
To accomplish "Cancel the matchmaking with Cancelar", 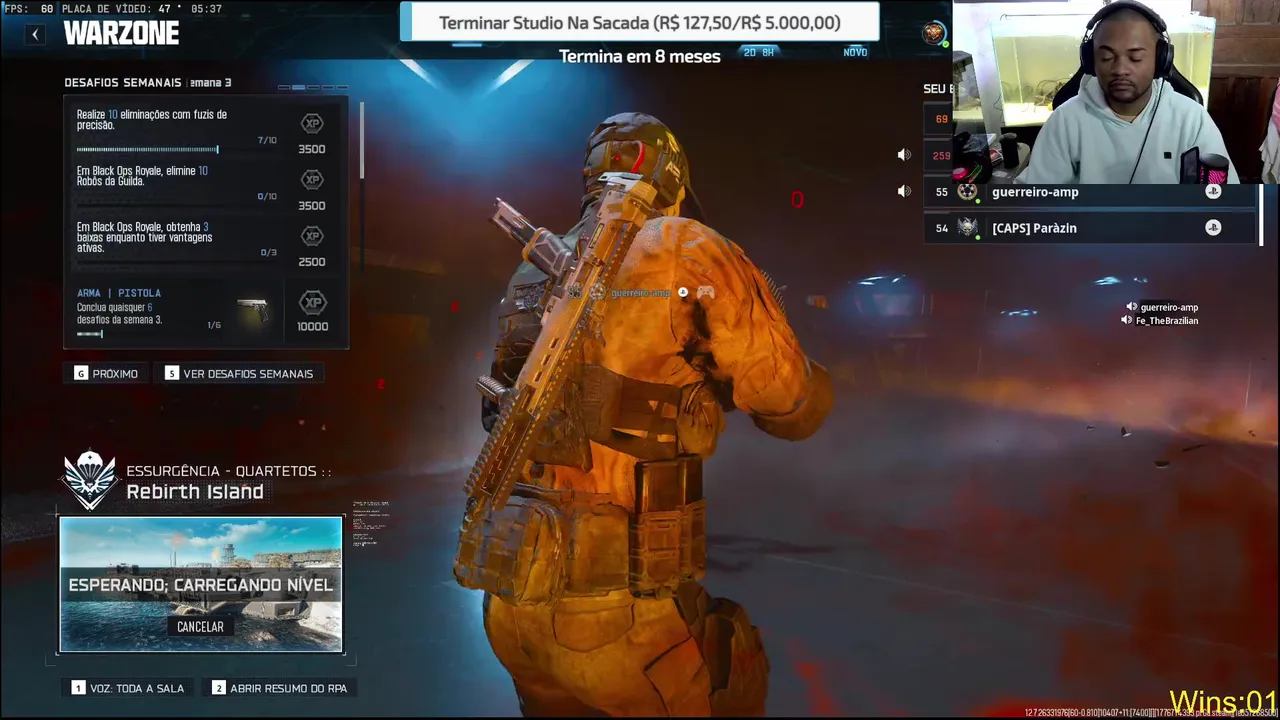I will (200, 627).
